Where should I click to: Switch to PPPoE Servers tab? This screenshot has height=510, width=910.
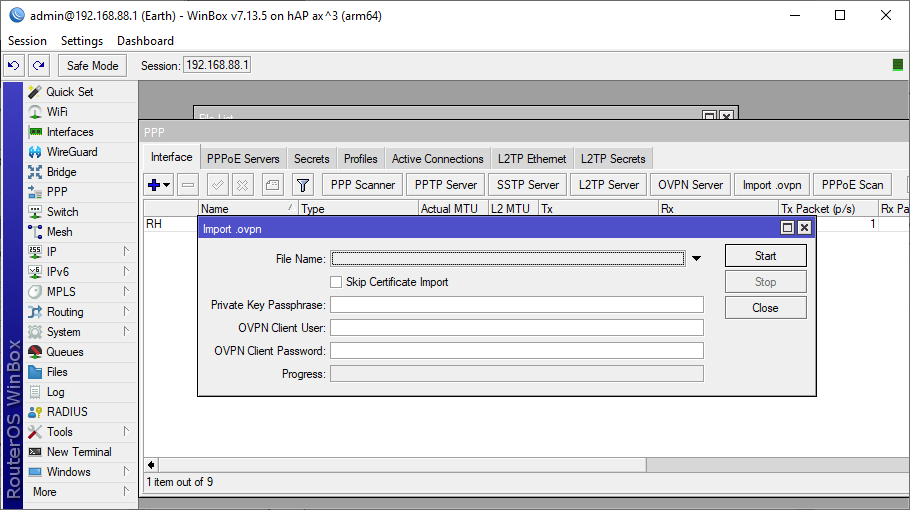pos(243,158)
